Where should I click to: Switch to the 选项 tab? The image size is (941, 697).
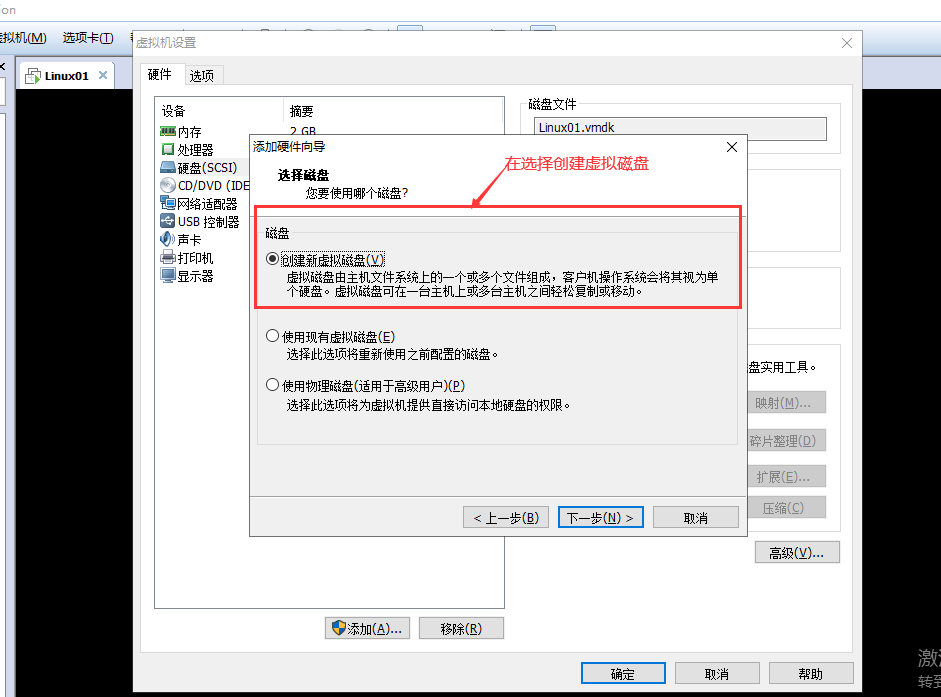point(202,76)
